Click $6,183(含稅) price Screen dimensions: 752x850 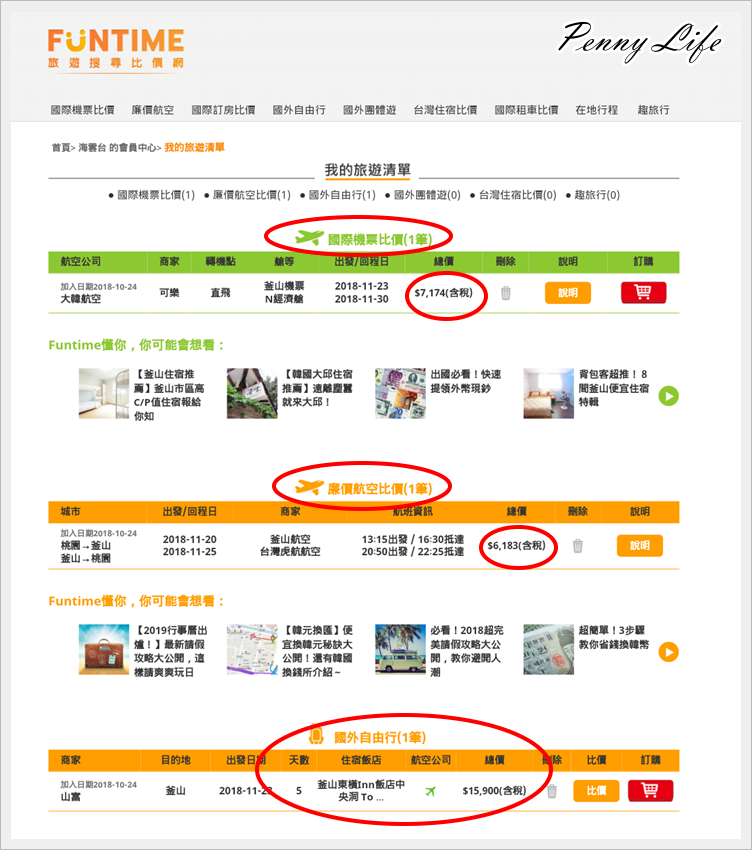(x=516, y=545)
